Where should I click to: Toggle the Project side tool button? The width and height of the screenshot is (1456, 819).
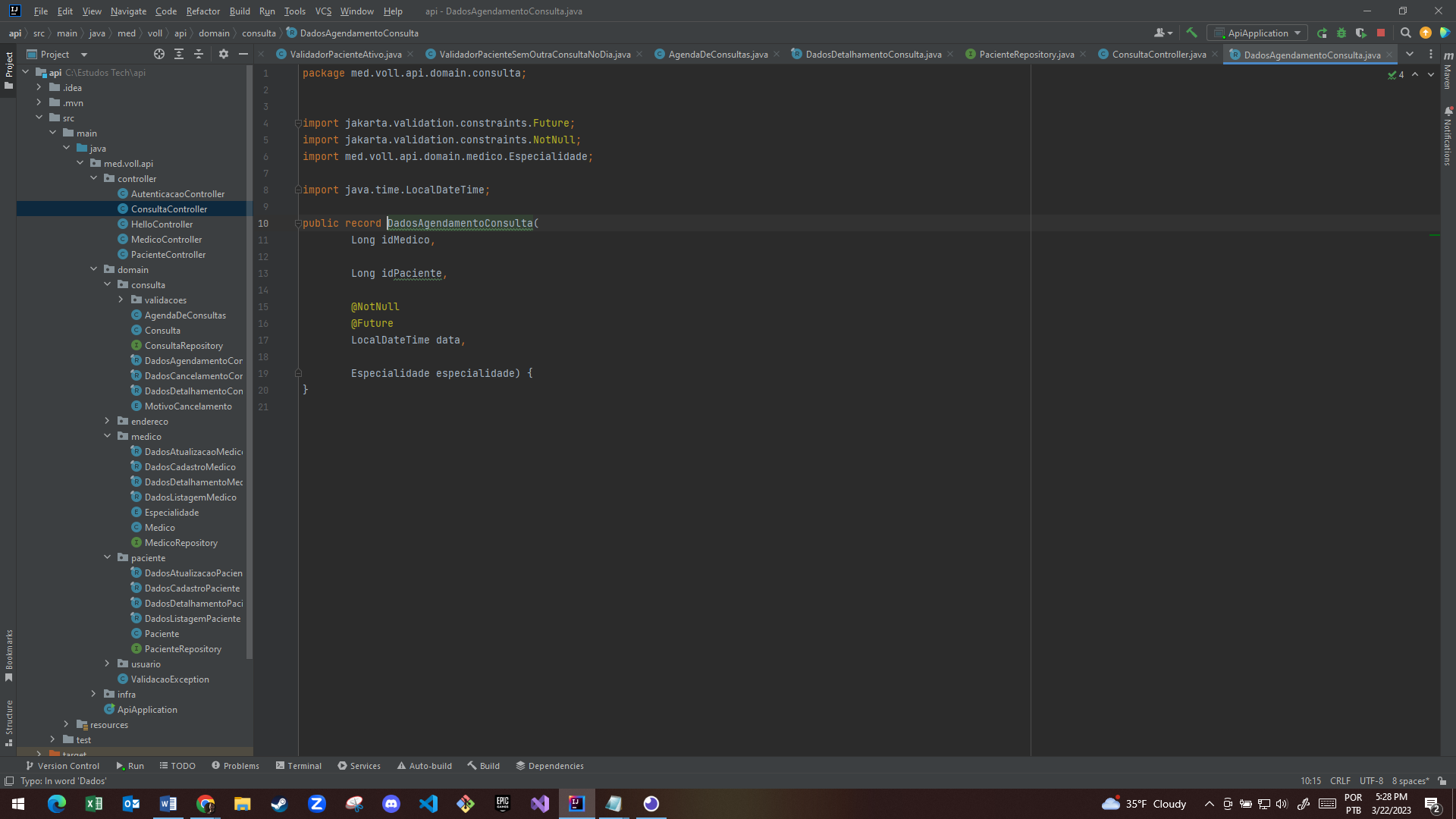(9, 71)
